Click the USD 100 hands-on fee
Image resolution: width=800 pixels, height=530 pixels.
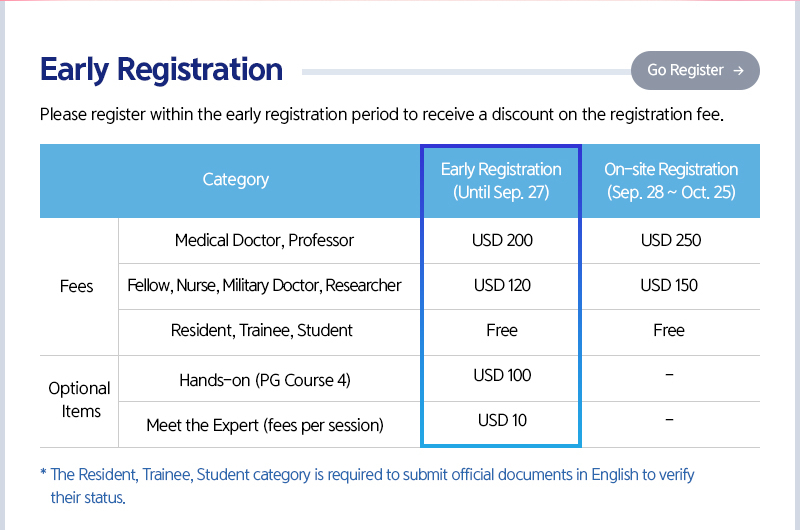[x=502, y=376]
